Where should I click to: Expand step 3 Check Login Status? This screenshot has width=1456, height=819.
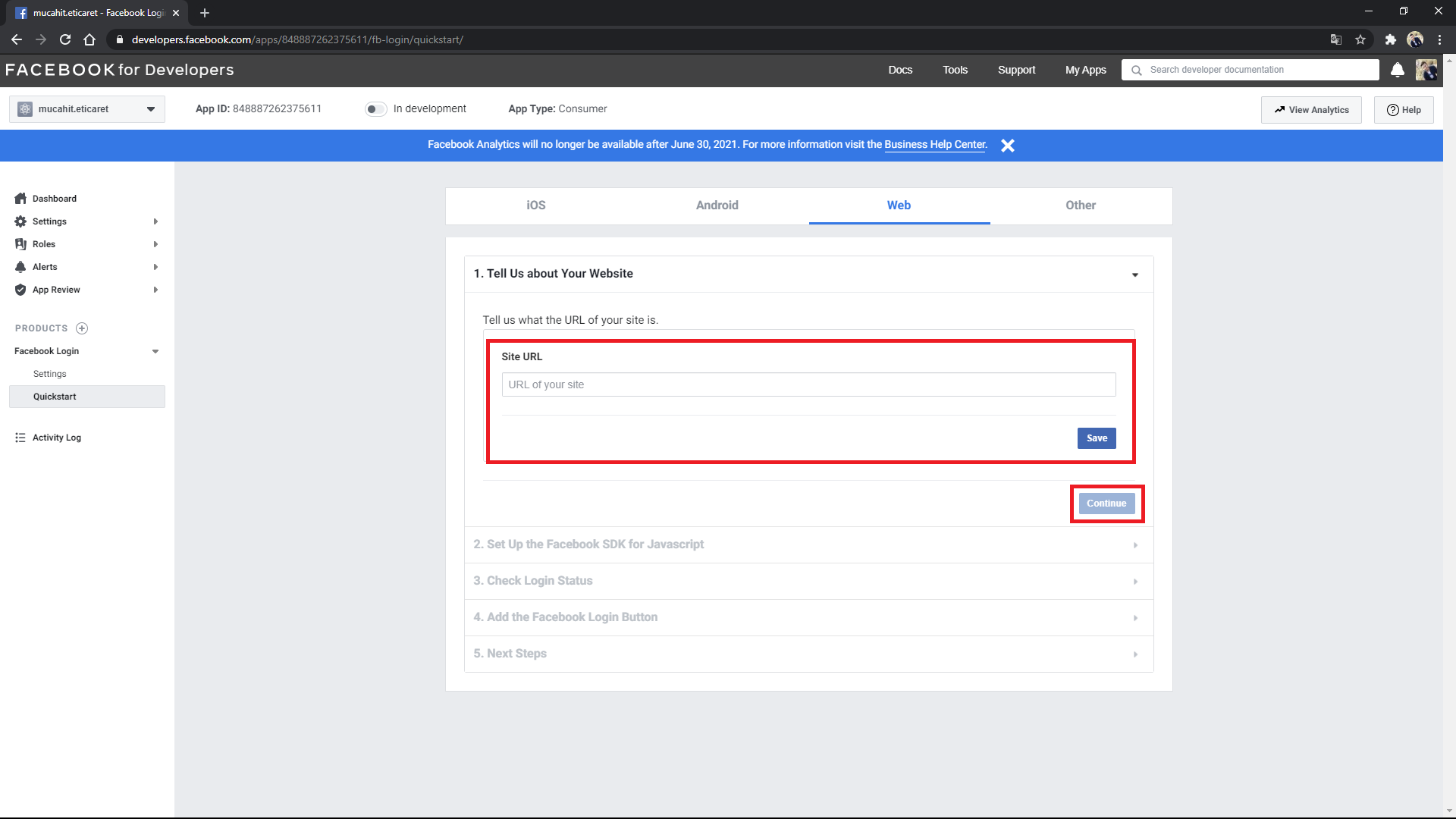[x=809, y=581]
